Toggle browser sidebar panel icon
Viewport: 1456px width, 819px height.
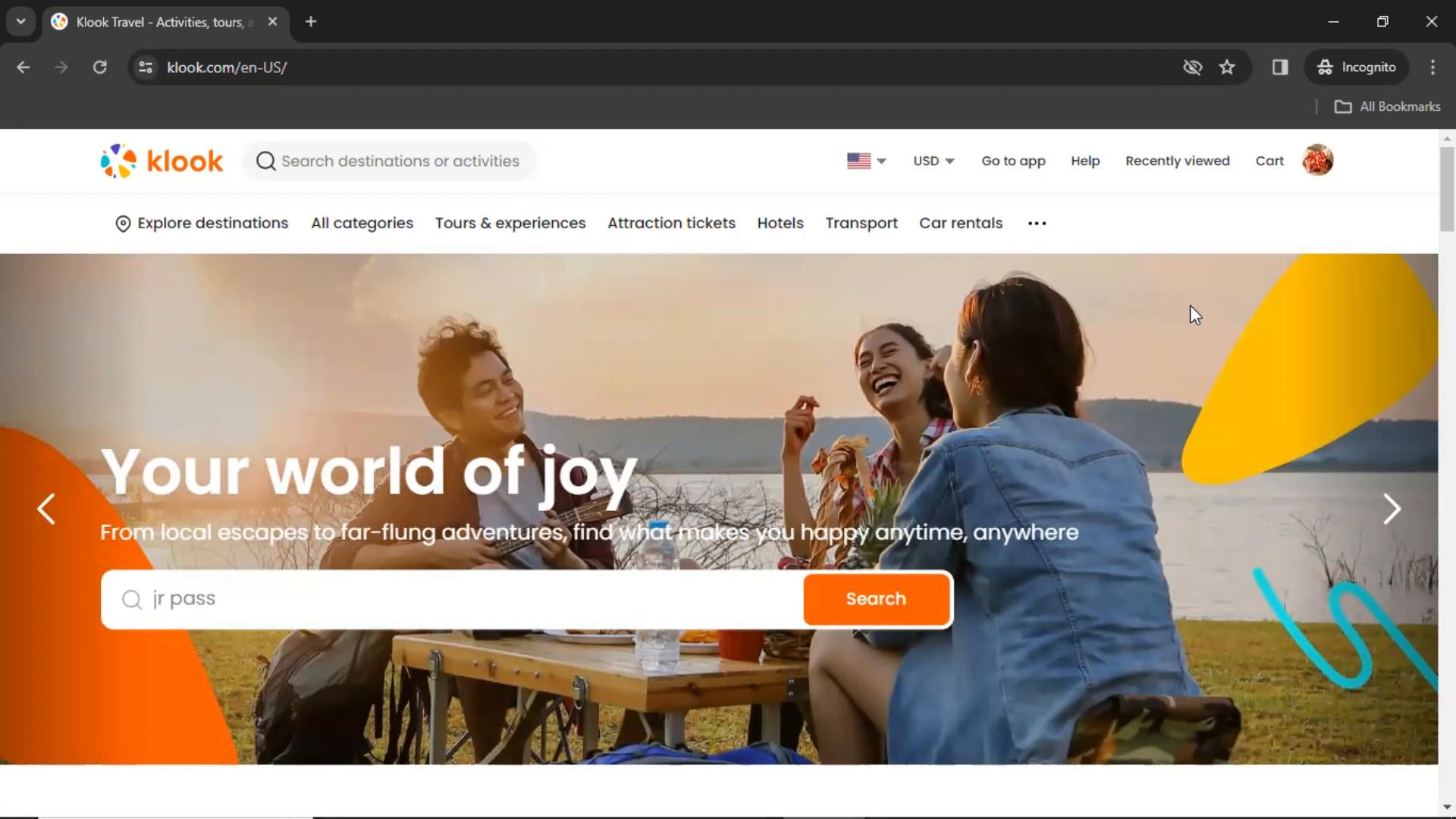coord(1280,67)
